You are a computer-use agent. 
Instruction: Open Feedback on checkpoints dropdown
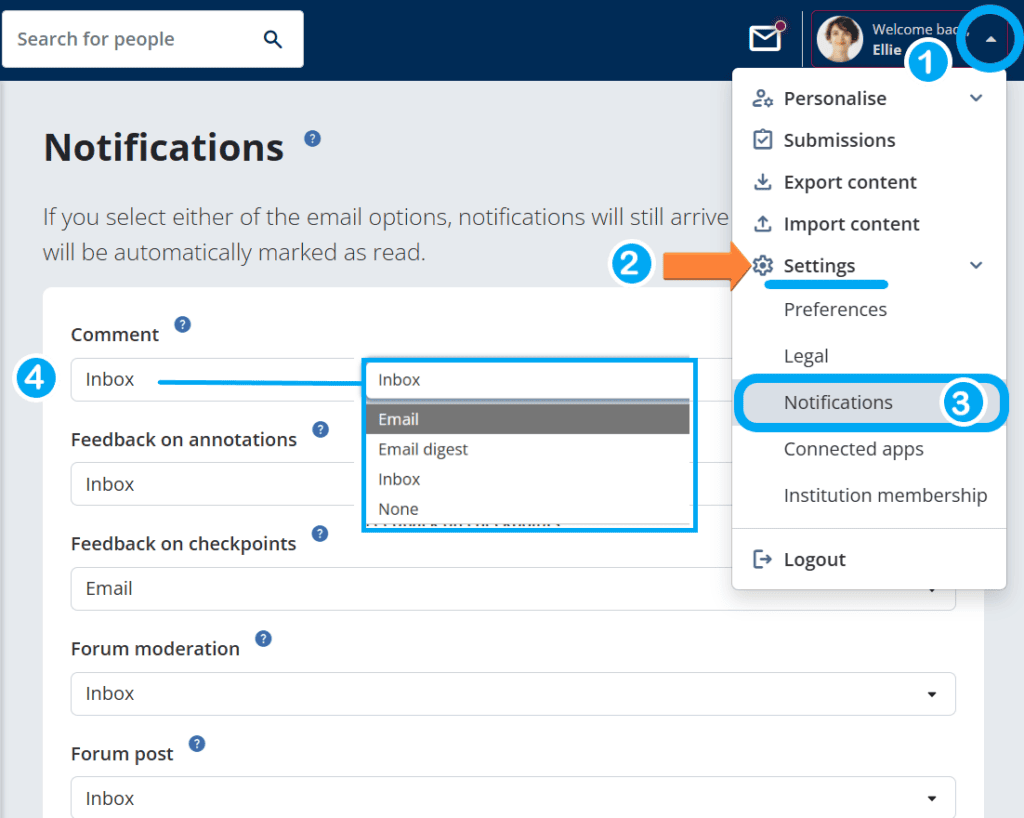click(513, 589)
